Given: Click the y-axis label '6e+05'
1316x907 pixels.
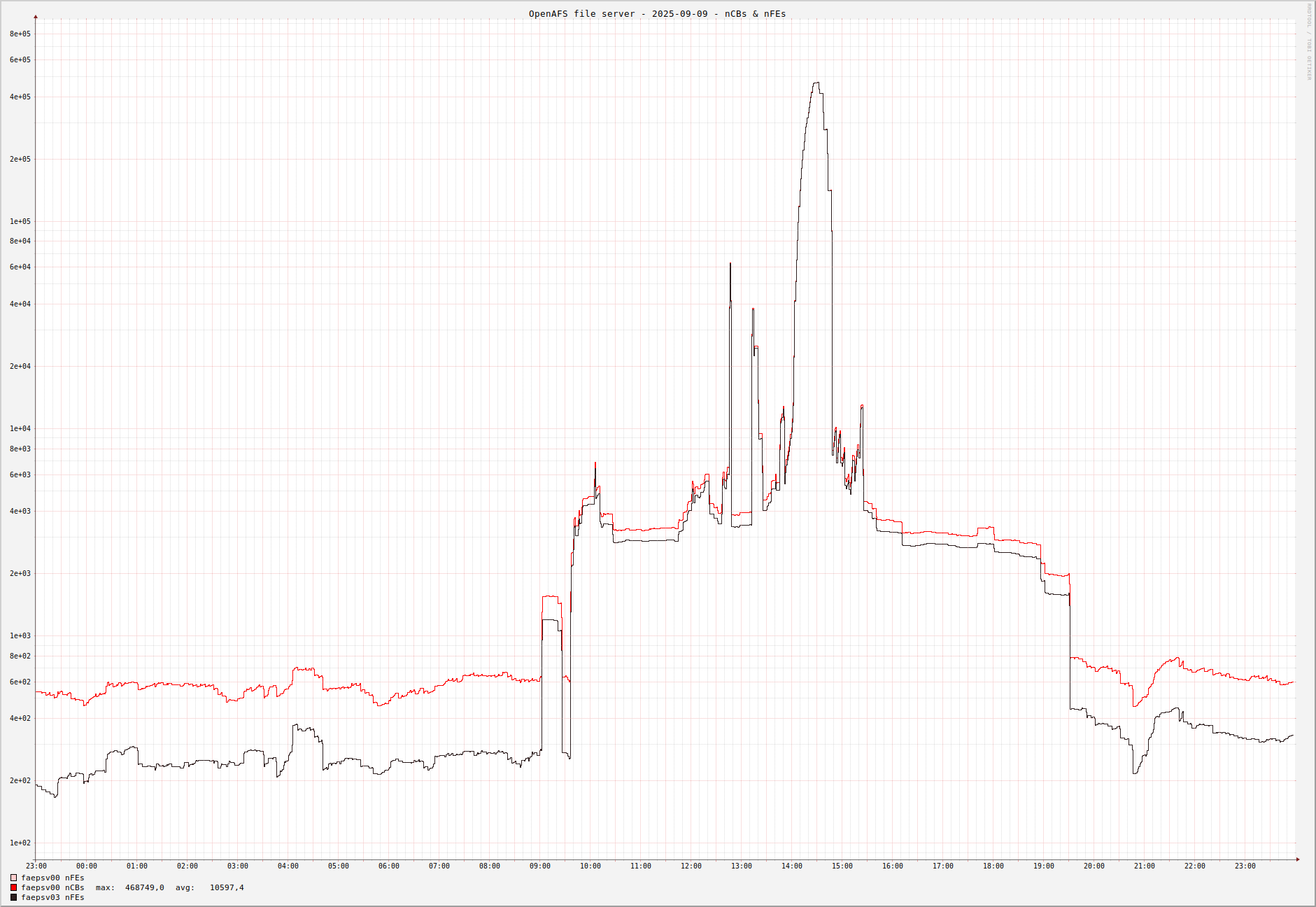Looking at the screenshot, I should pos(20,60).
